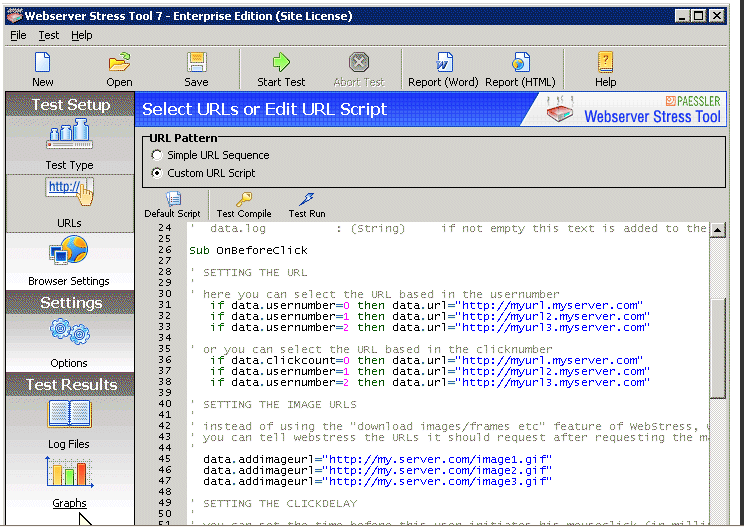Viewport: 744px width, 527px height.
Task: Click line 43 comment about webstress URLs
Action: (448, 437)
